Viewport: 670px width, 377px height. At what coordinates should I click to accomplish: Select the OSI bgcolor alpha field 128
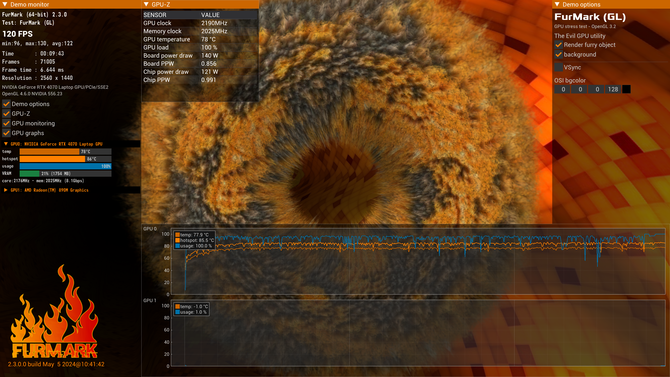pyautogui.click(x=613, y=89)
